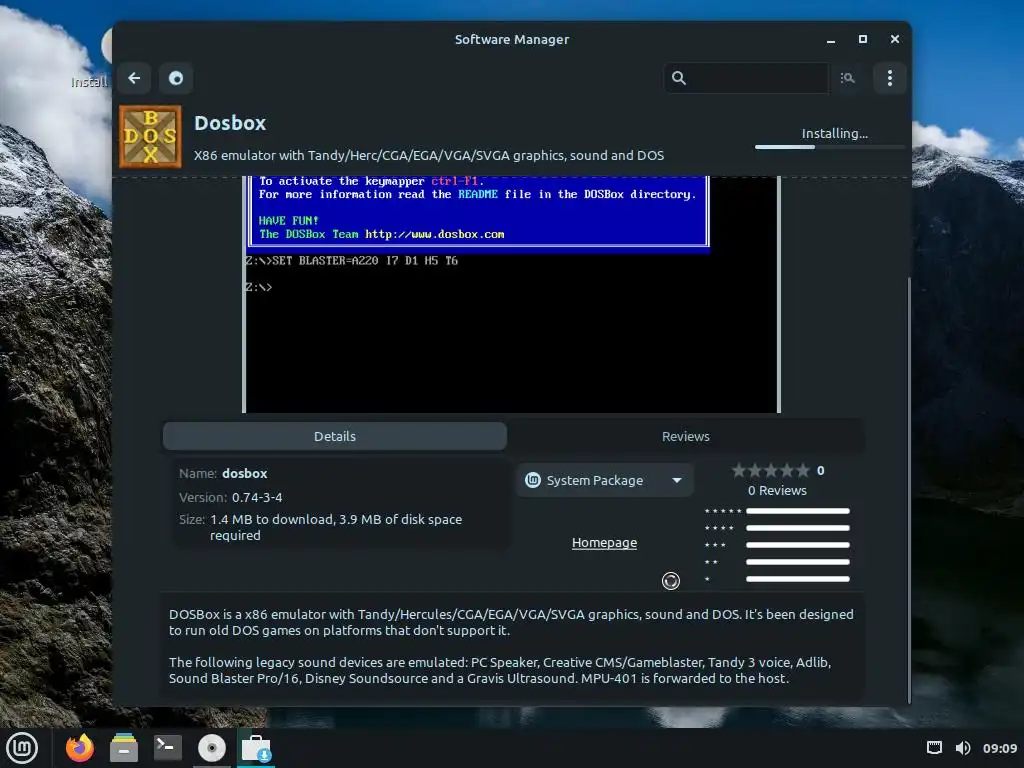Close the Software Manager window

[895, 40]
